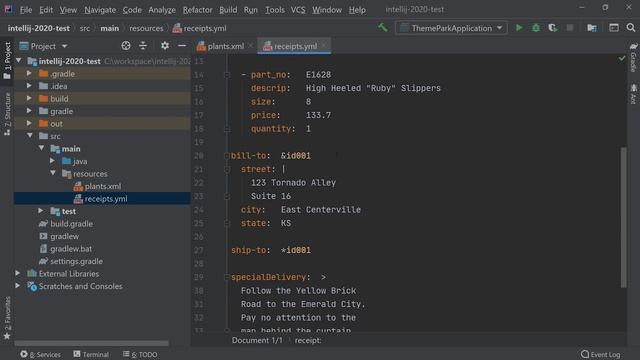Toggle code fold at bill-to line
The width and height of the screenshot is (640, 360).
[227, 156]
